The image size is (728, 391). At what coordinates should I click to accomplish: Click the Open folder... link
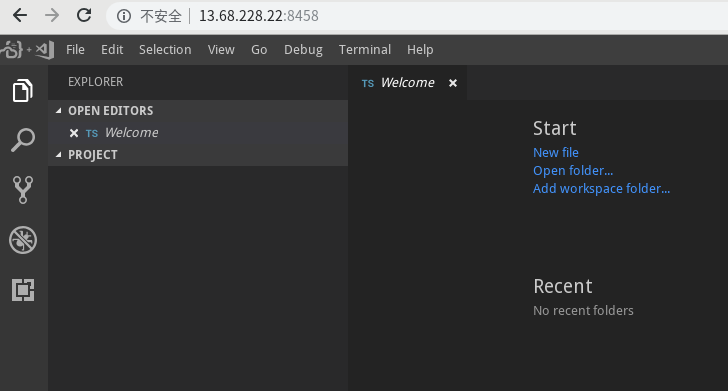[x=573, y=170]
